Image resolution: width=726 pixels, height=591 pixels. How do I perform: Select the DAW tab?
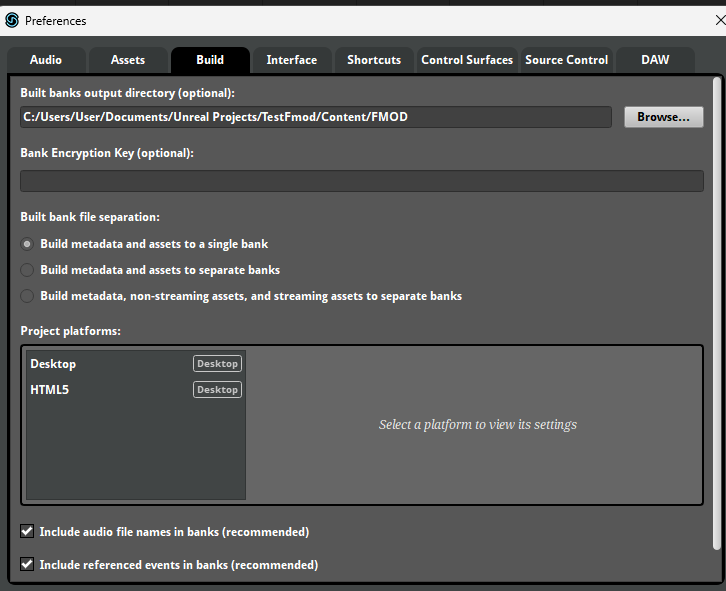655,60
